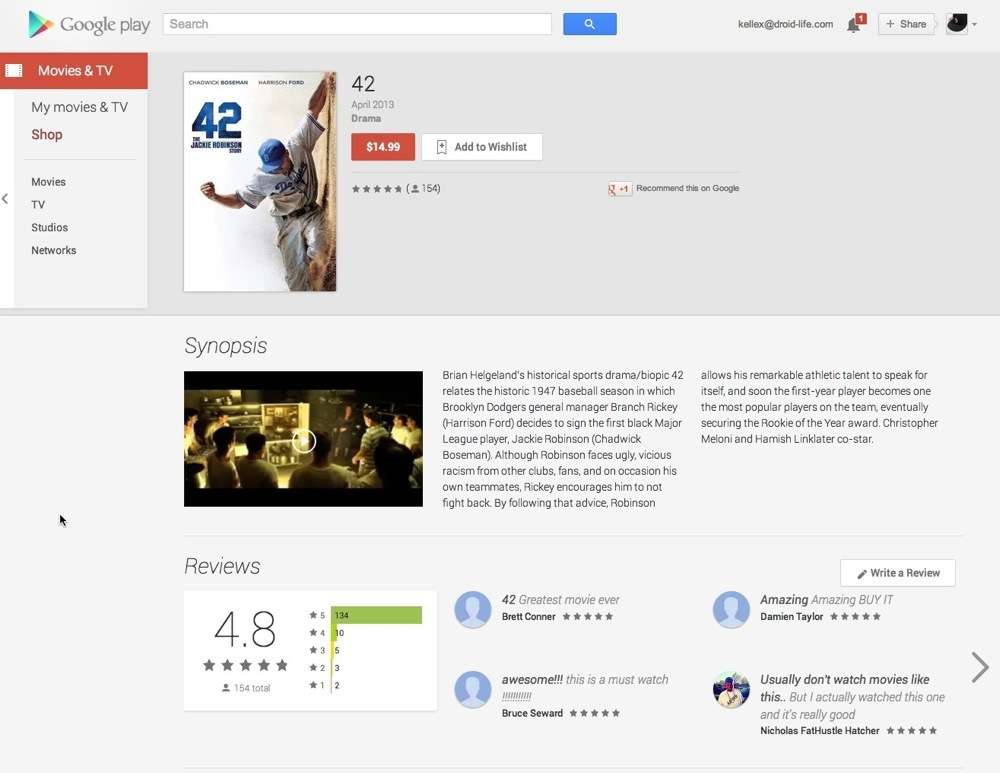The image size is (1000, 773).
Task: Open My movies & TV section
Action: pos(79,107)
